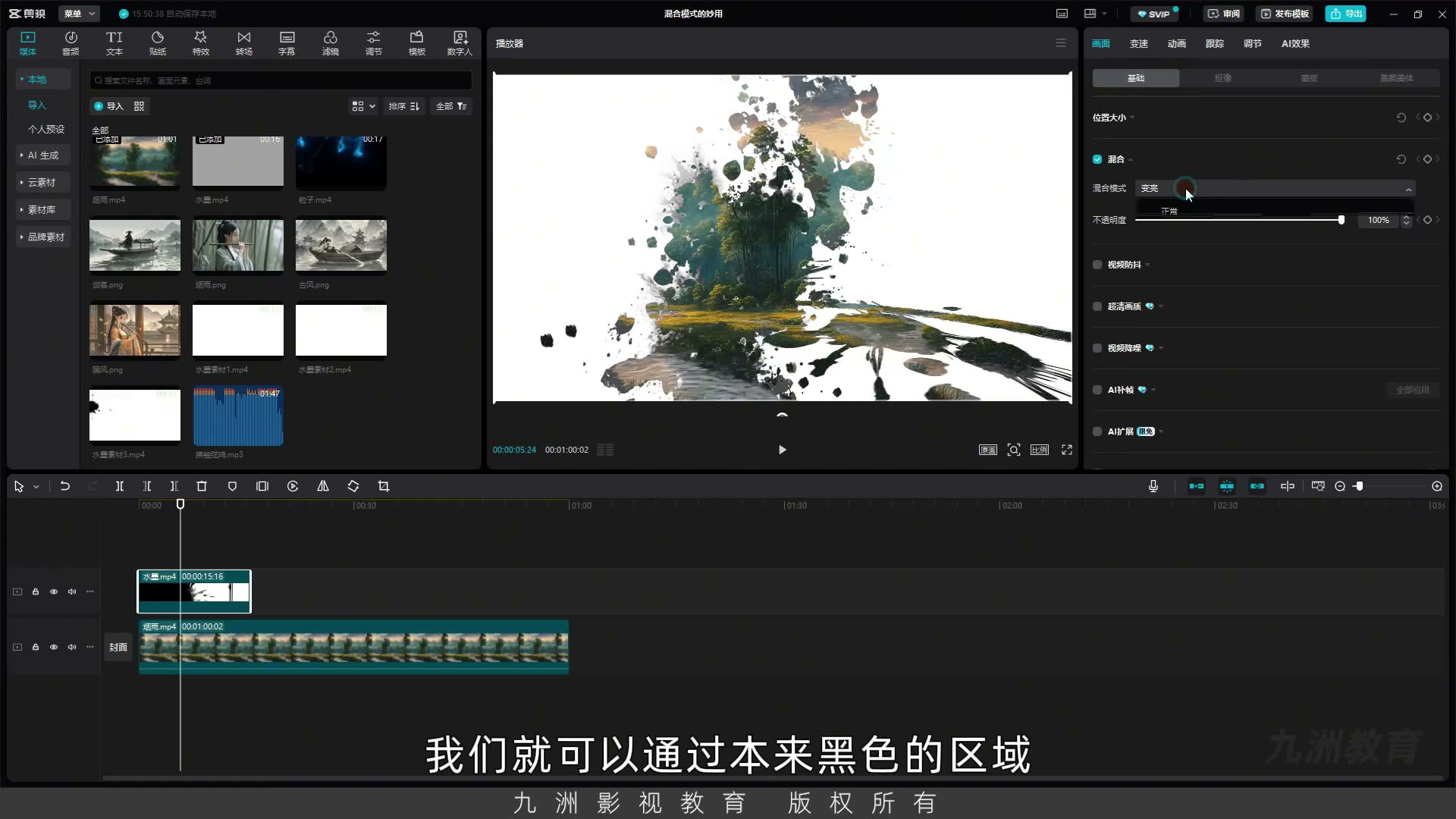Viewport: 1456px width, 819px height.
Task: Open the 混合模式 blend mode dropdown
Action: 1276,188
